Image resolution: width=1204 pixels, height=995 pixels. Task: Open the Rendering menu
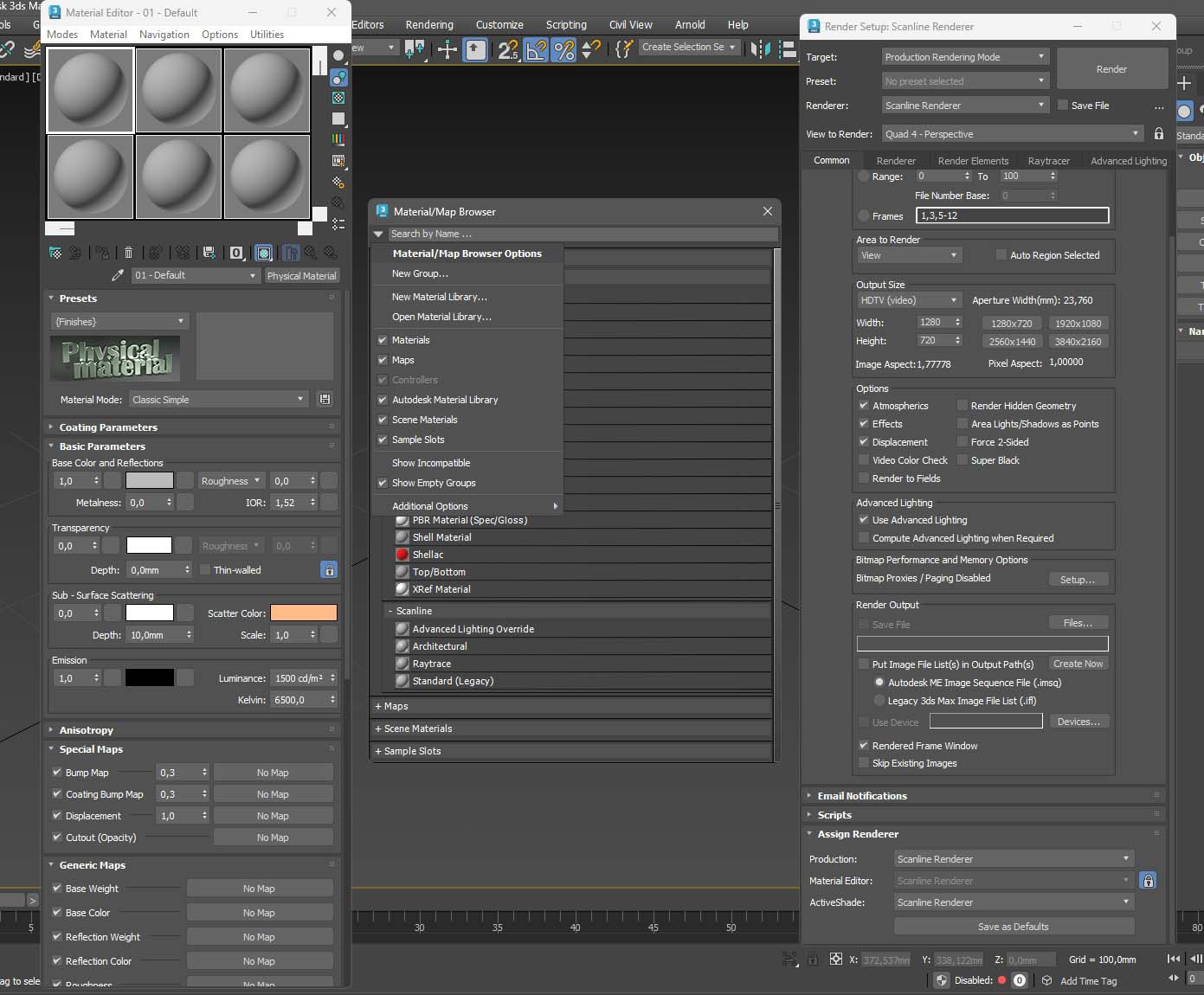[429, 24]
